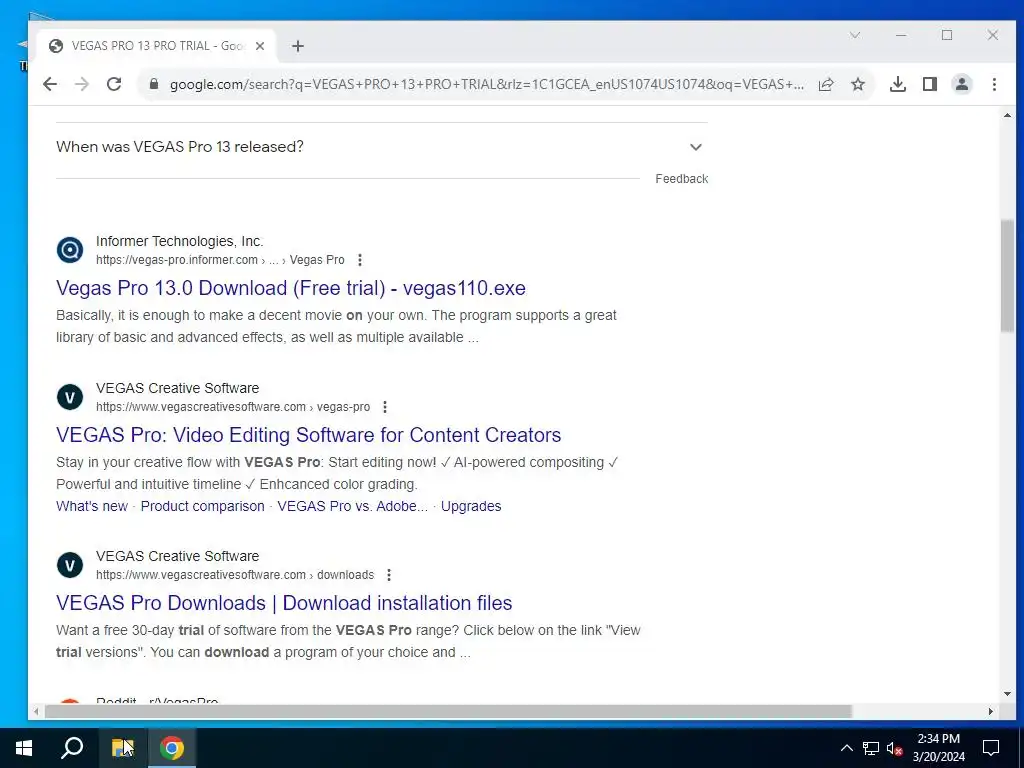Open options for the downloads result
This screenshot has height=768, width=1024.
click(389, 575)
